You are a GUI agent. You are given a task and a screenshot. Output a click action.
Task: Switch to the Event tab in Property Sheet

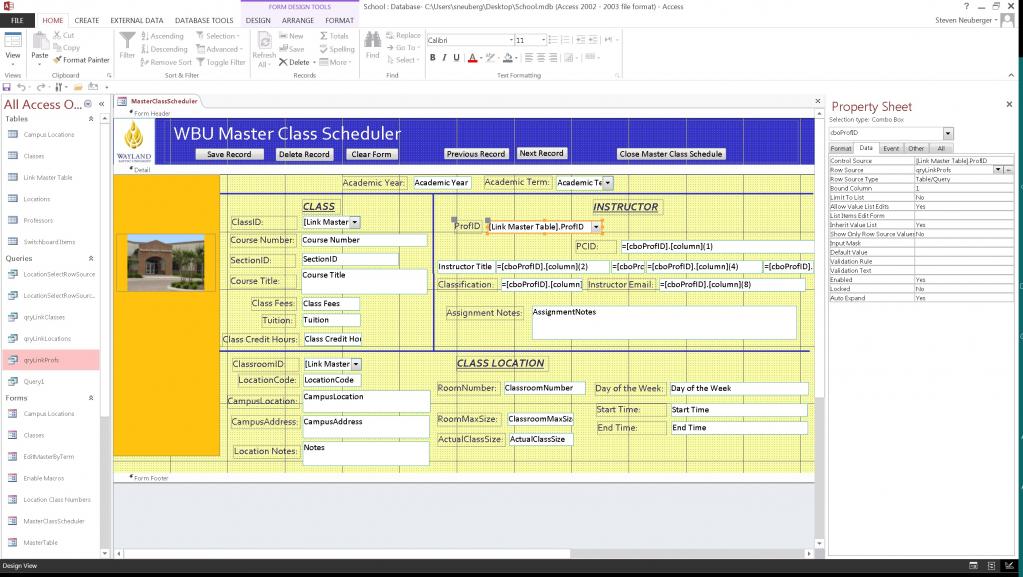[891, 149]
